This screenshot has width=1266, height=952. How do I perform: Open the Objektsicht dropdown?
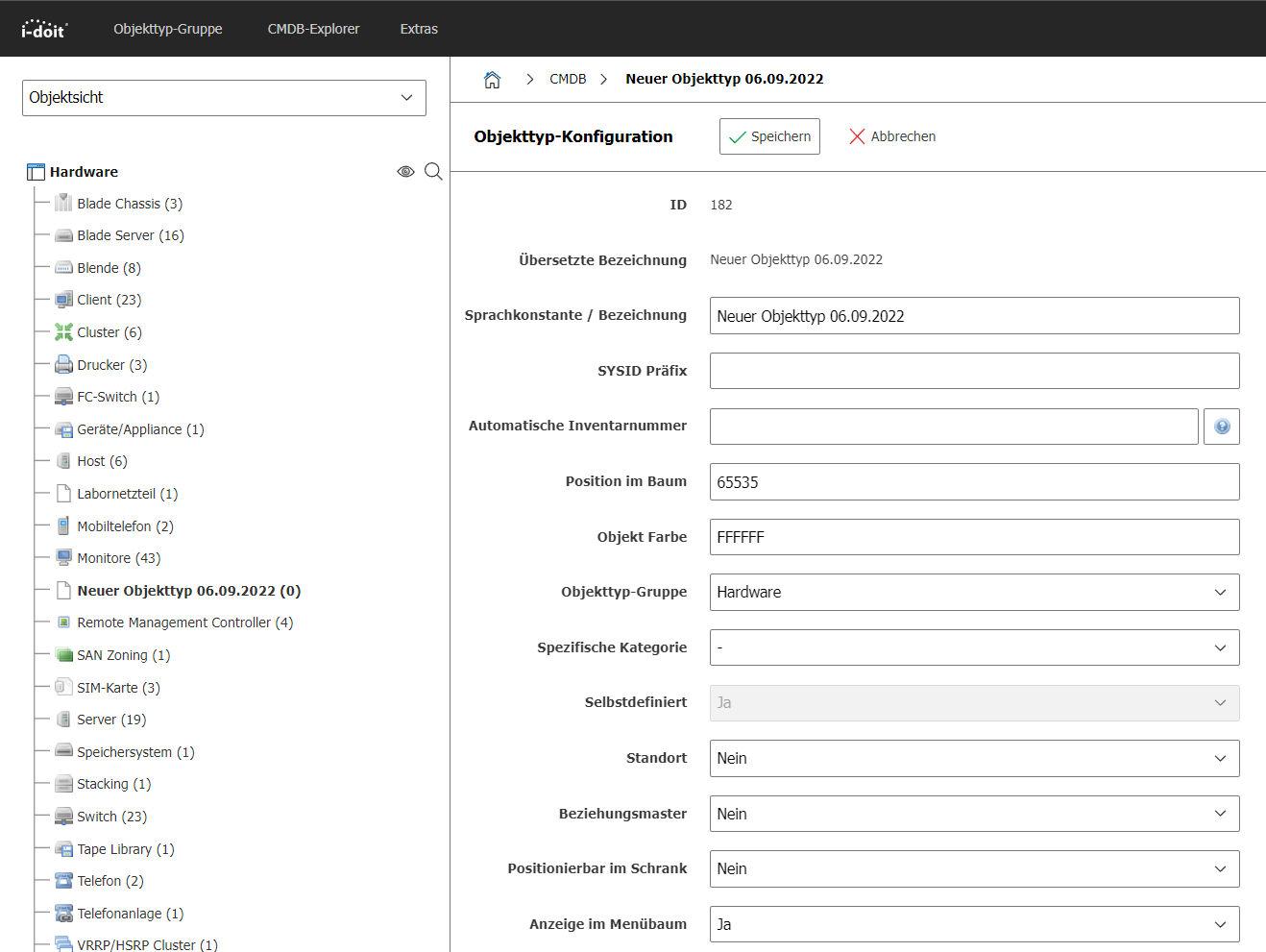224,98
